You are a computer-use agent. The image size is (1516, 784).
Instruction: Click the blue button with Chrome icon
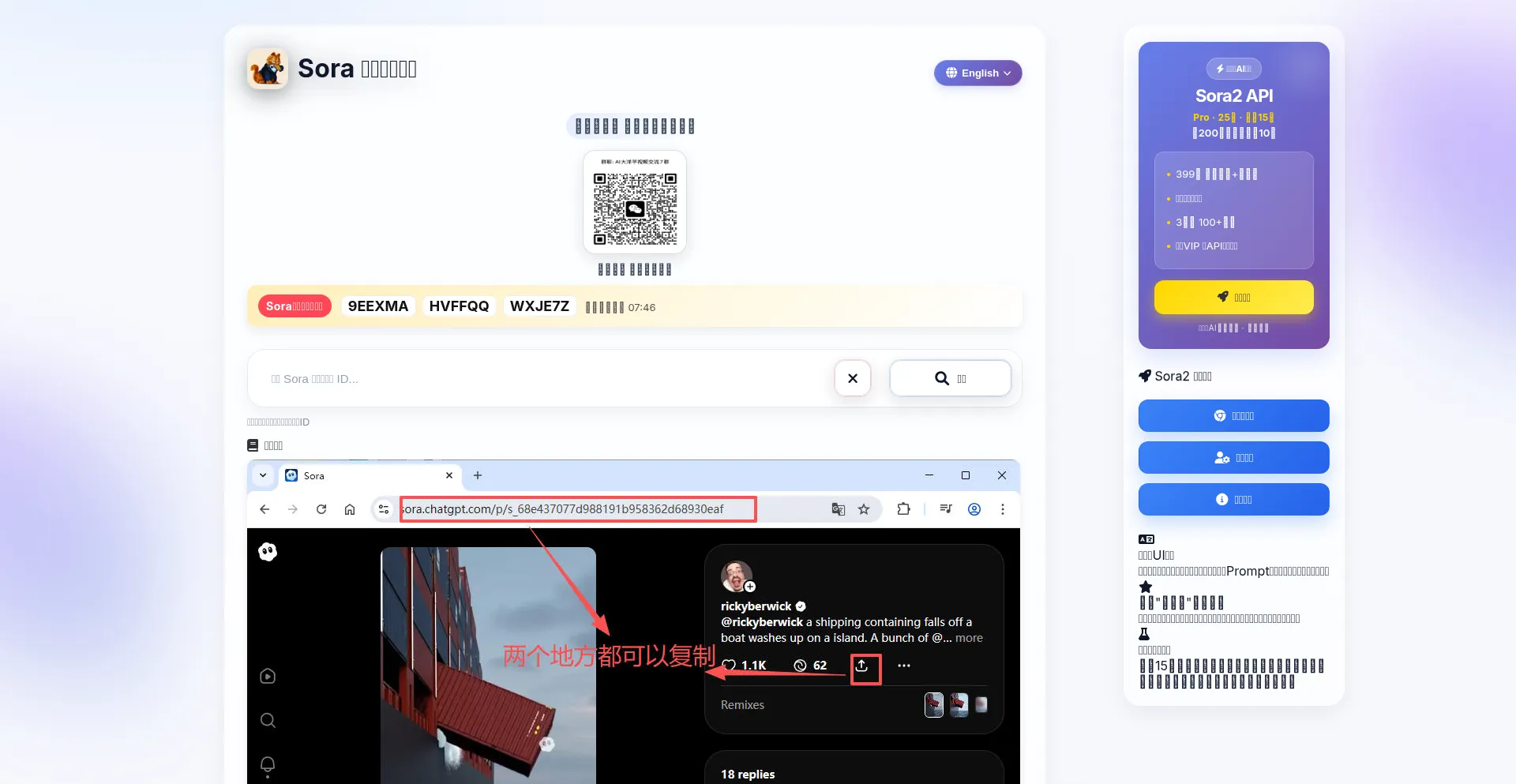coord(1233,415)
